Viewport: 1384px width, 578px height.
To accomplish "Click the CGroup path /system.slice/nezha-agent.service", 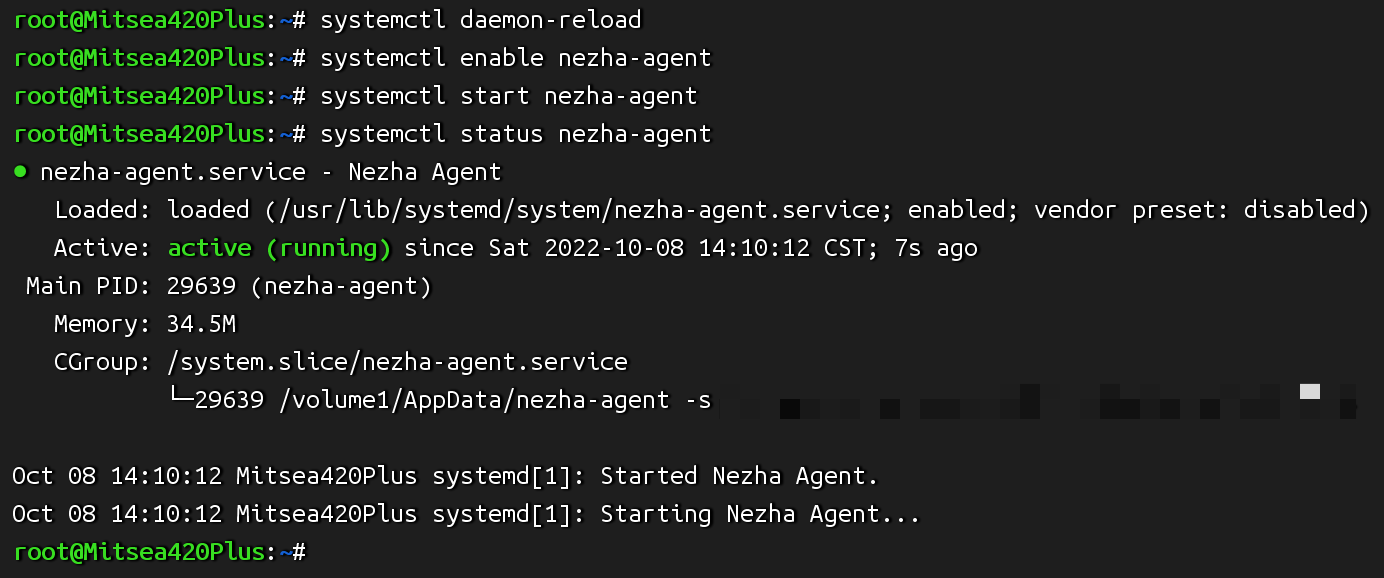I will tap(397, 362).
